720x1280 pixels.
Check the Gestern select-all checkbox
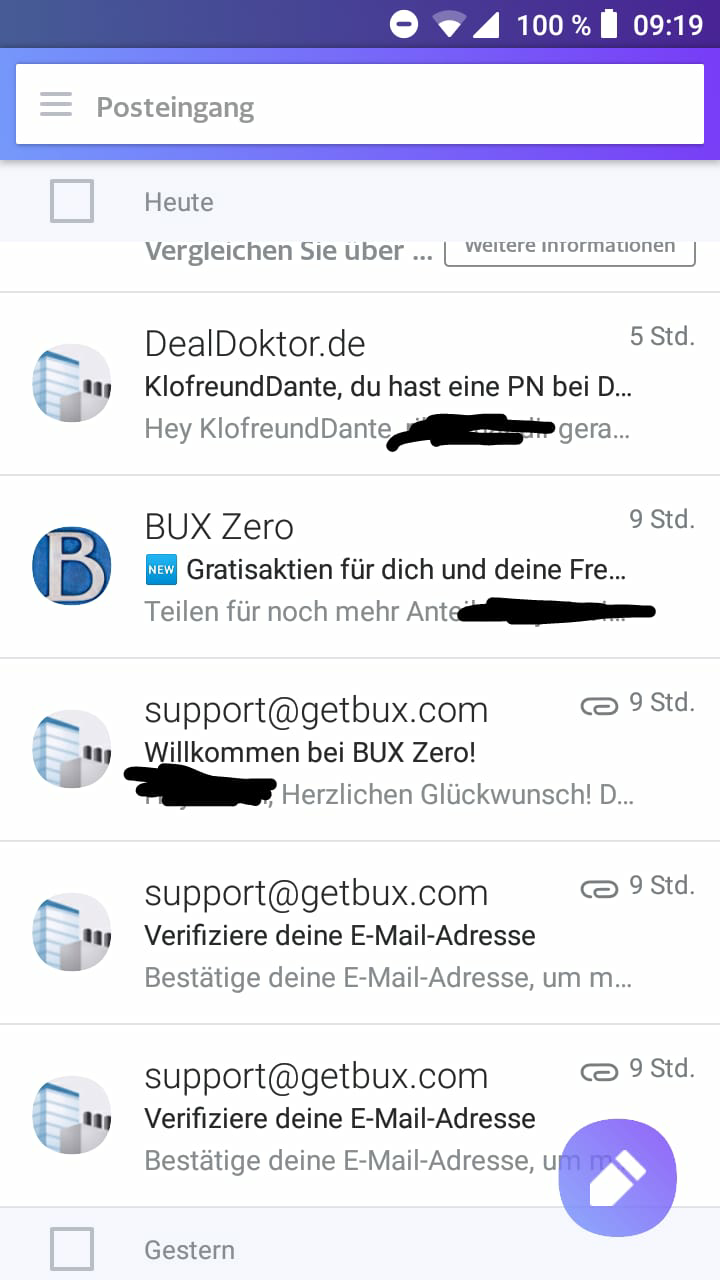coord(72,1249)
